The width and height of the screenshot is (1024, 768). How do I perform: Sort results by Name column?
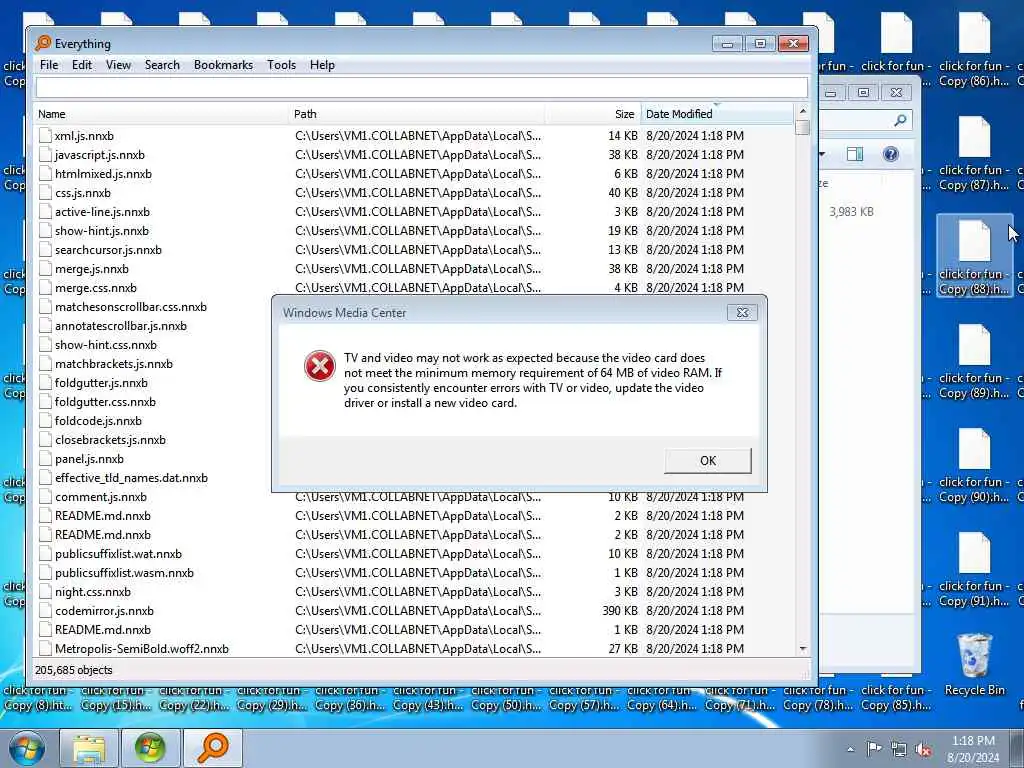161,114
